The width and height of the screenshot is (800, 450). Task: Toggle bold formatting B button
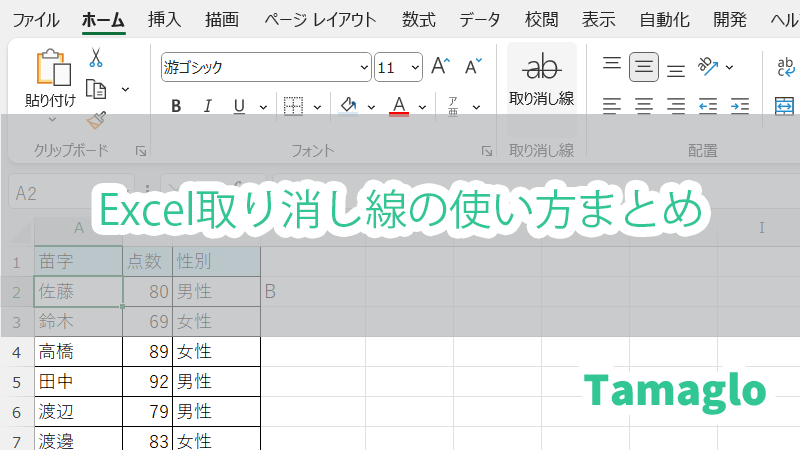tap(176, 105)
